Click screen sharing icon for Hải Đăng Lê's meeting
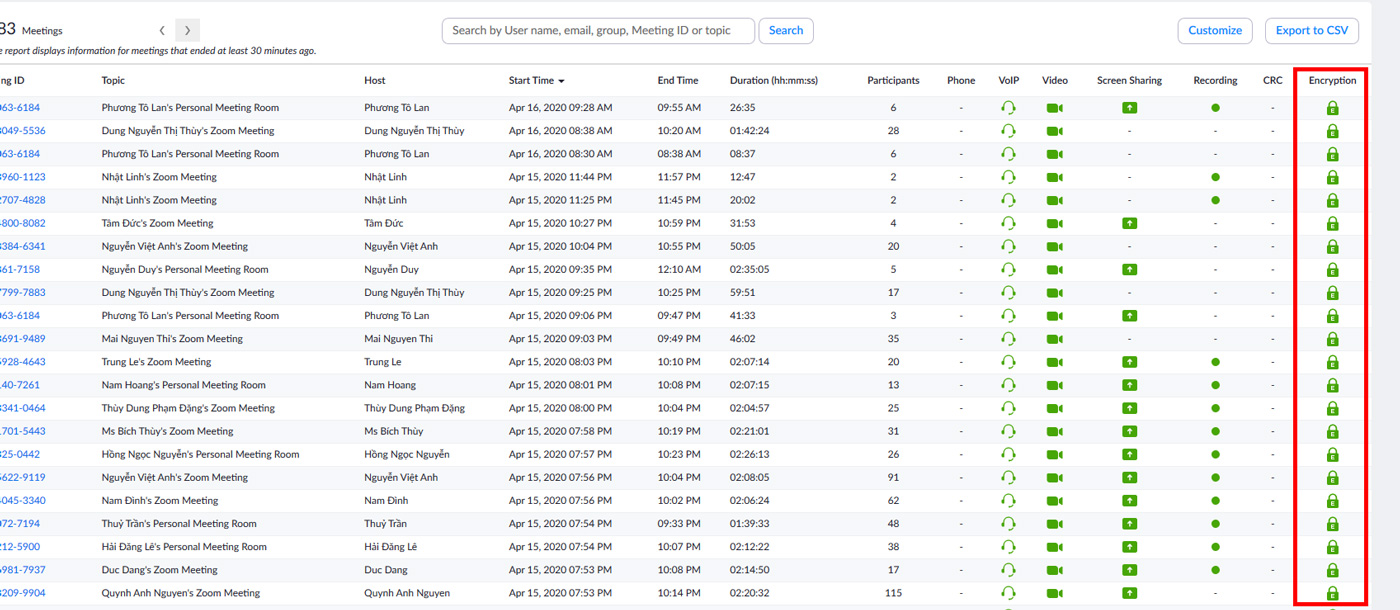The image size is (1400, 610). click(x=1129, y=547)
